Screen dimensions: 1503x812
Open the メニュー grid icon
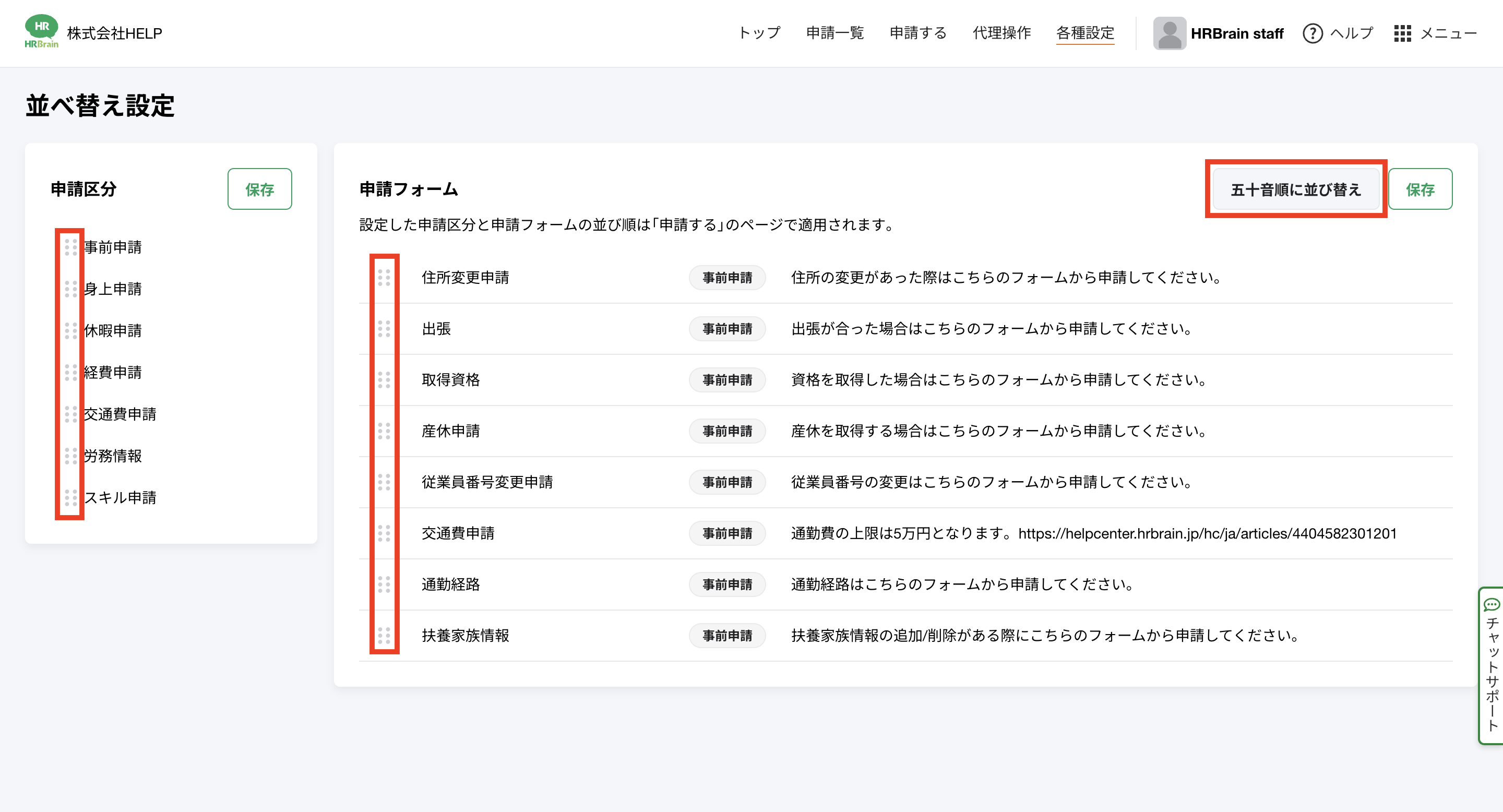(x=1402, y=33)
